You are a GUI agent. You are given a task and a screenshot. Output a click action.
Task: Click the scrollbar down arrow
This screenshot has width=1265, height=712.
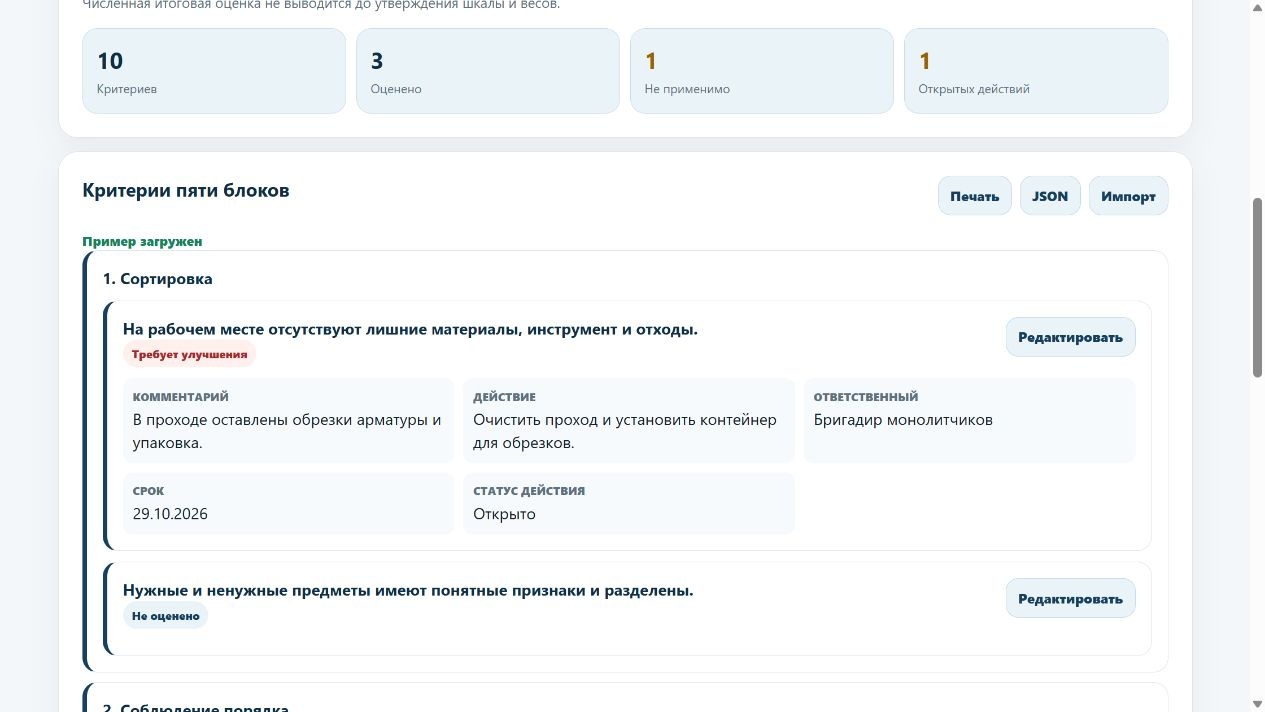coord(1258,704)
